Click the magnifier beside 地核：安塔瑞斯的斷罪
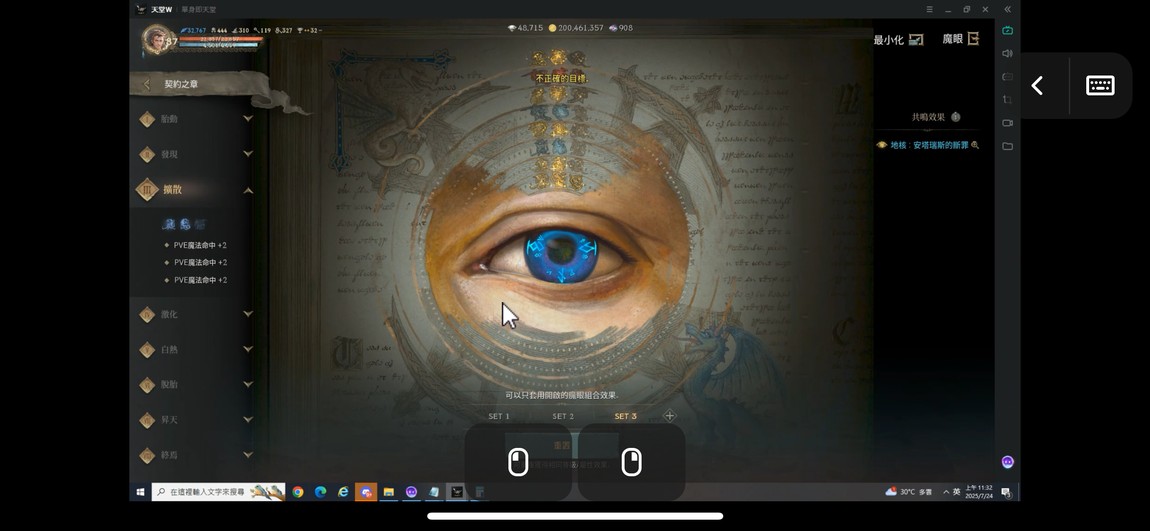Screen dimensions: 1150x531 tap(975, 145)
